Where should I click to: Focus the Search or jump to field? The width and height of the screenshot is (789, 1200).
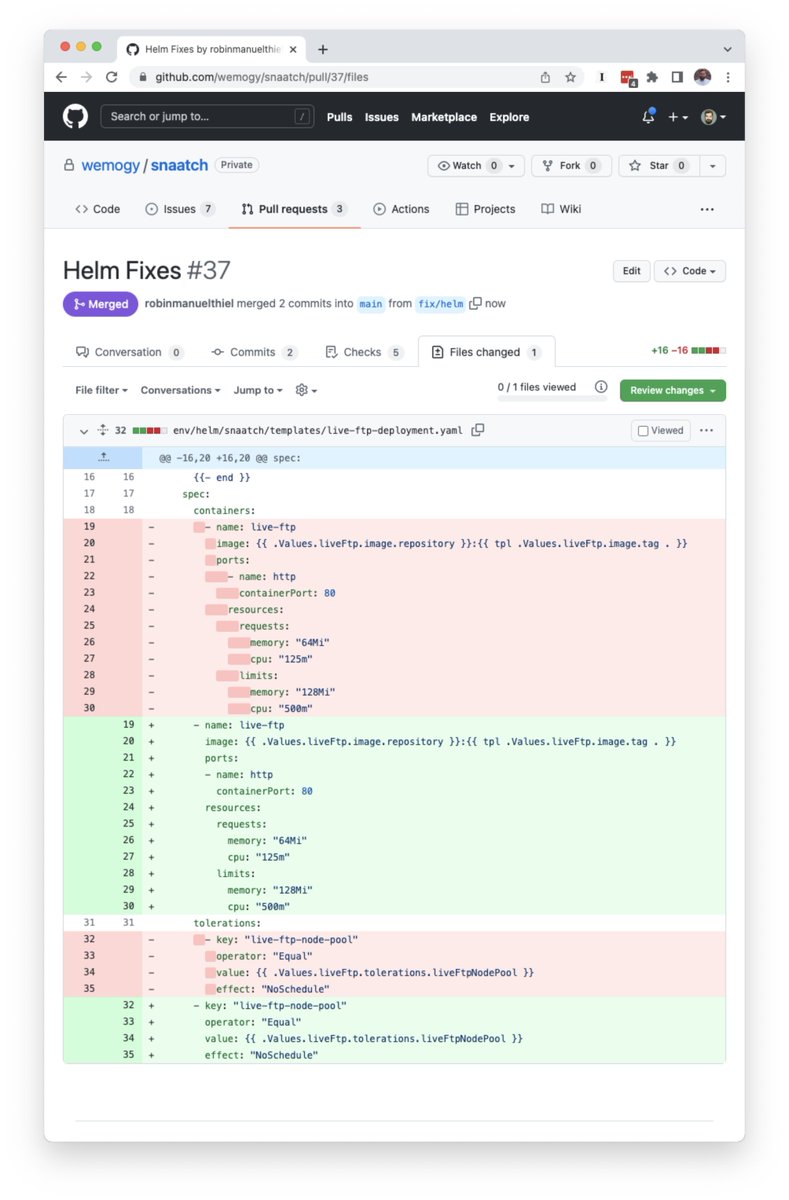(x=207, y=116)
